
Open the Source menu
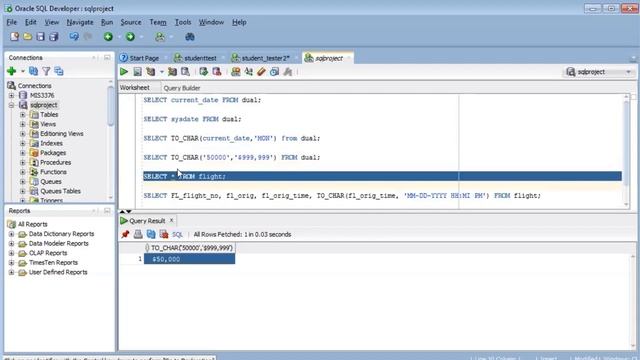[x=131, y=22]
